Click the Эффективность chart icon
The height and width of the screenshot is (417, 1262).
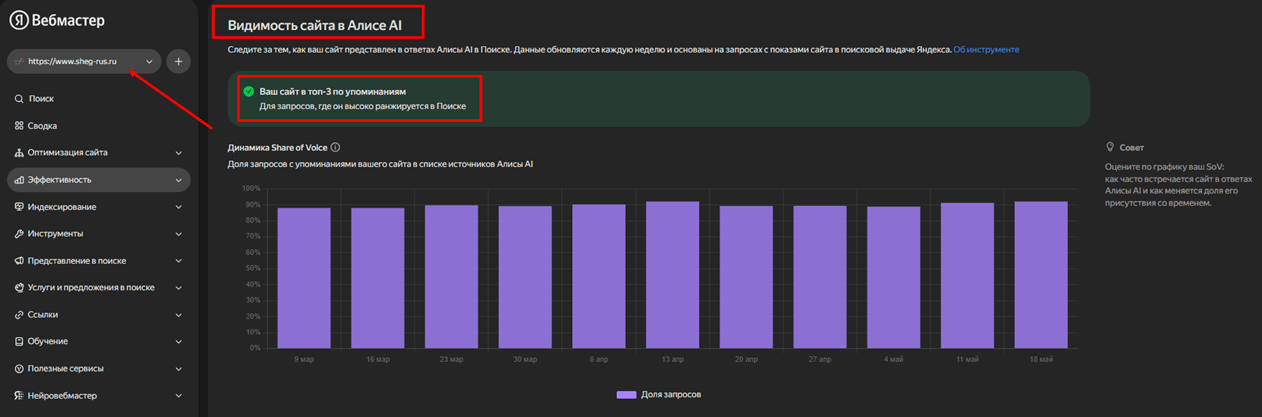[x=19, y=180]
